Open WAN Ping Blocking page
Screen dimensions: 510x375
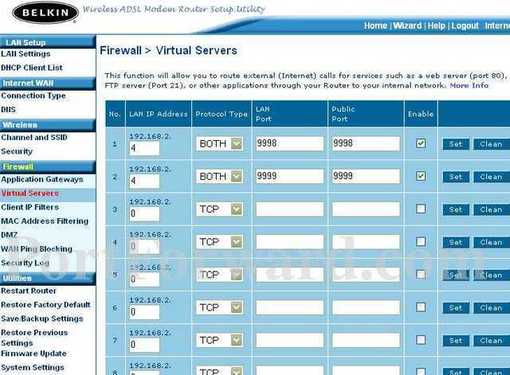point(37,249)
